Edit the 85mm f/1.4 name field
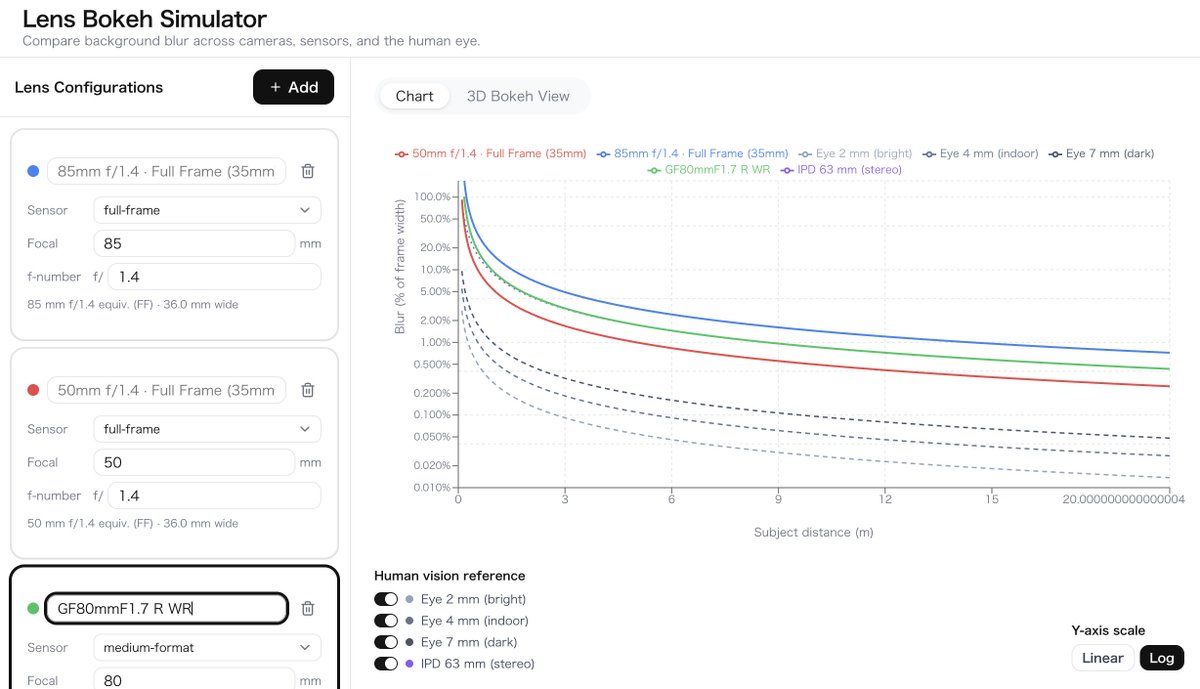This screenshot has width=1200, height=689. (x=167, y=171)
